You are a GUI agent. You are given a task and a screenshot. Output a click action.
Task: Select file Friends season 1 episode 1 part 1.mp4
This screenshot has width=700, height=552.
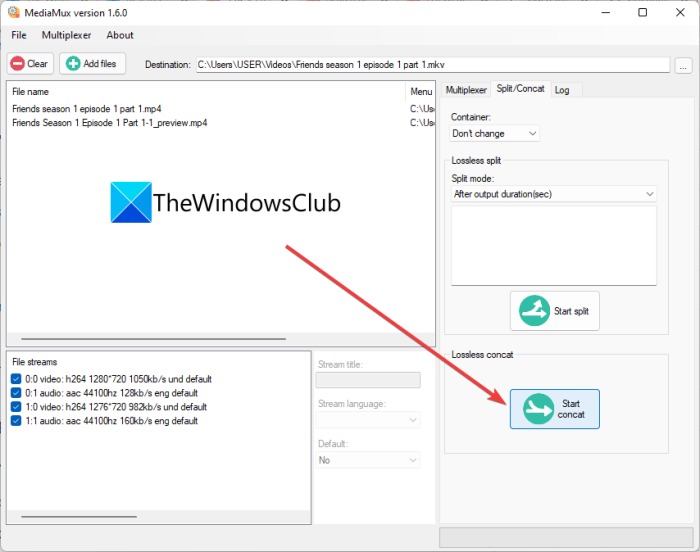tap(87, 109)
